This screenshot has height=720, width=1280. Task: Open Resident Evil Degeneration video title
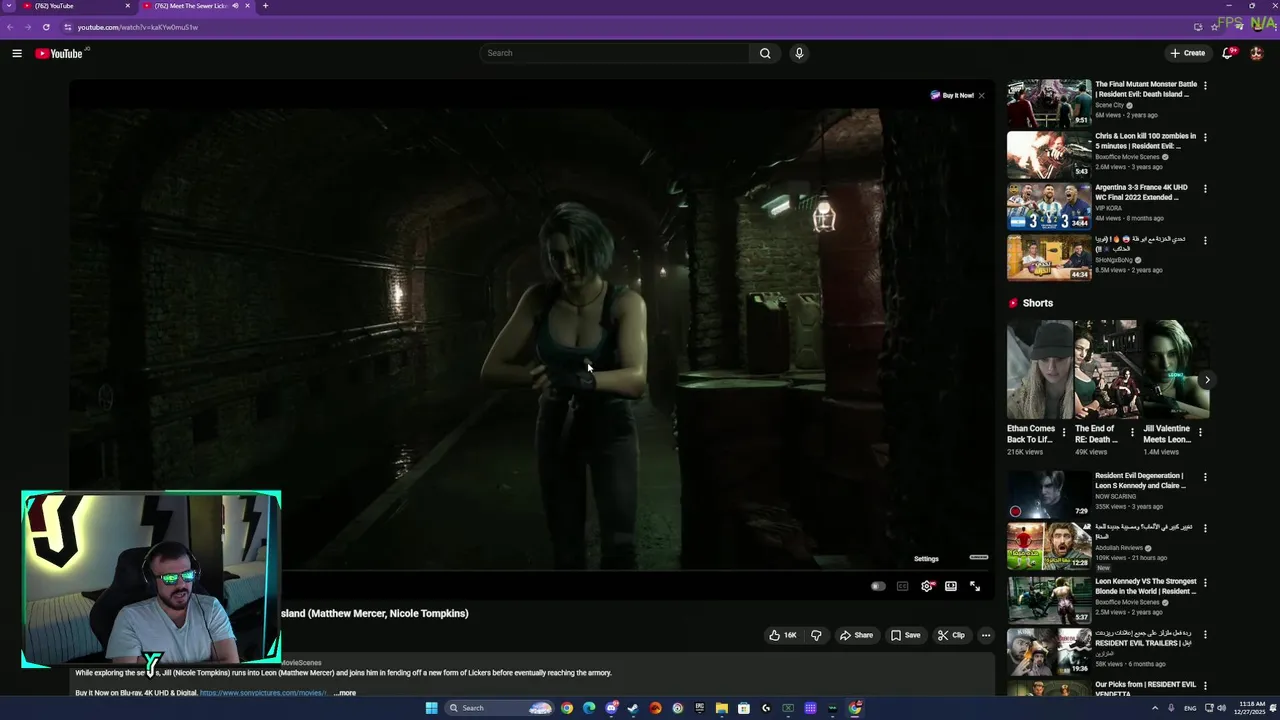1140,481
